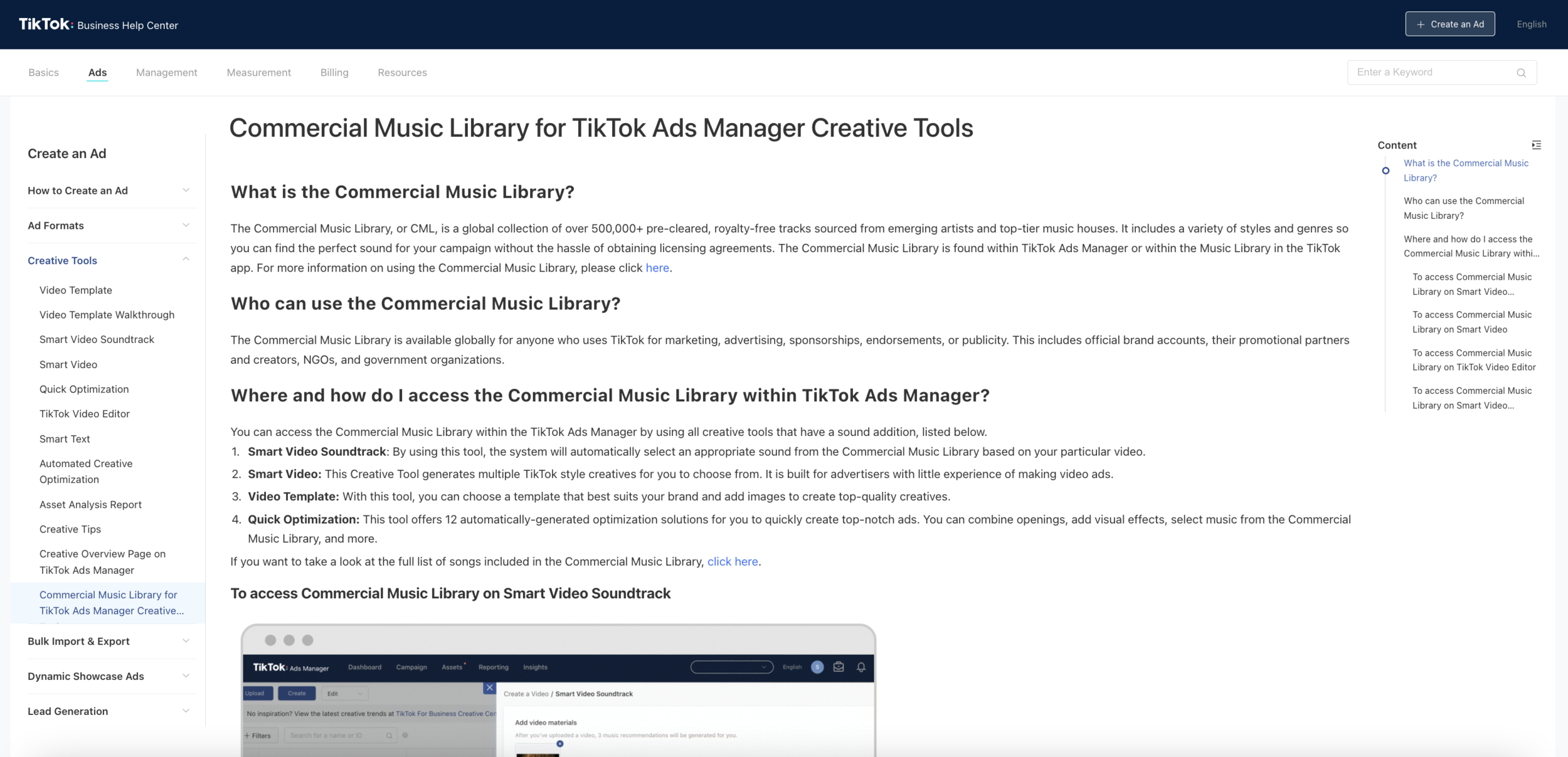Open the Basics tab
Viewport: 1568px width, 757px height.
(x=43, y=72)
